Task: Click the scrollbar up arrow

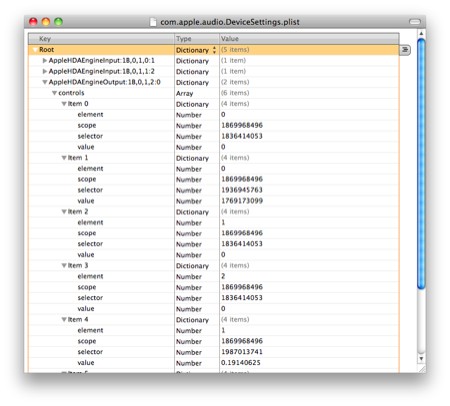Action: pyautogui.click(x=421, y=33)
